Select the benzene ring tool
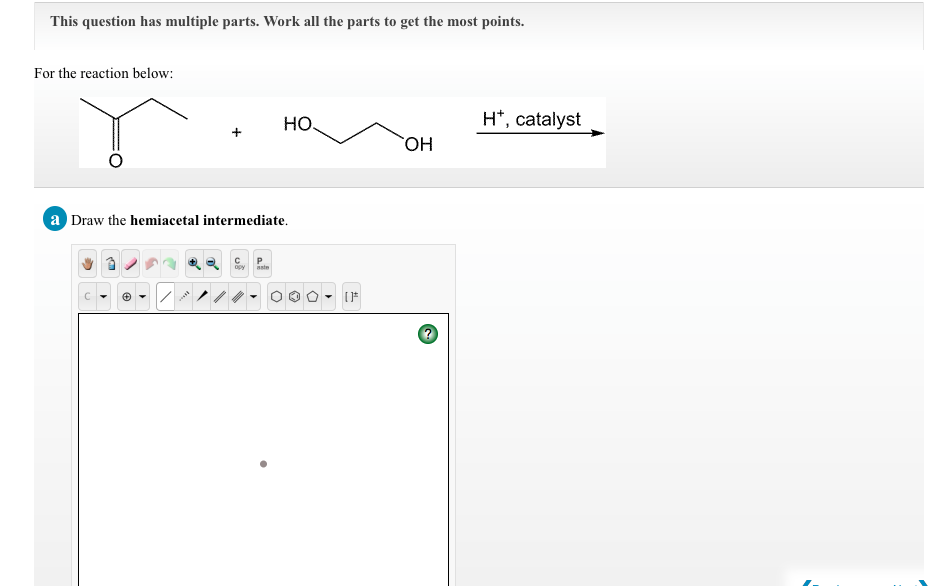 (x=294, y=296)
